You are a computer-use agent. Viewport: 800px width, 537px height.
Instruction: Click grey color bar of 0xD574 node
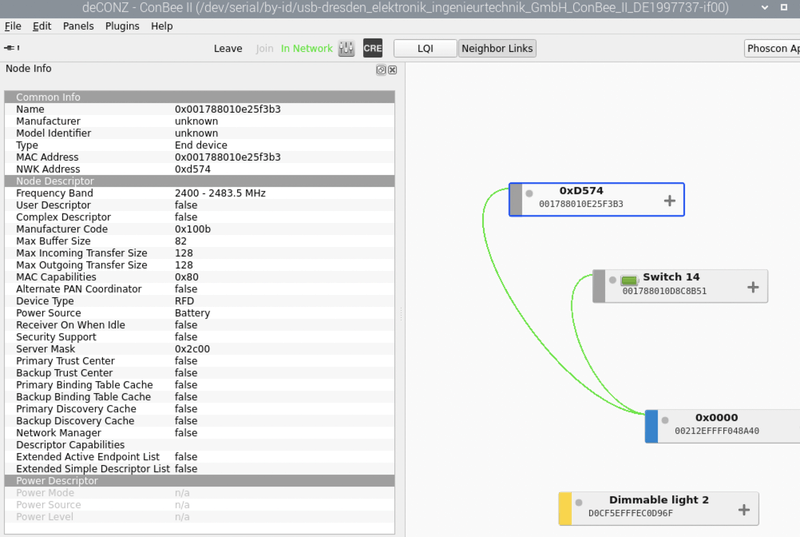tap(516, 199)
